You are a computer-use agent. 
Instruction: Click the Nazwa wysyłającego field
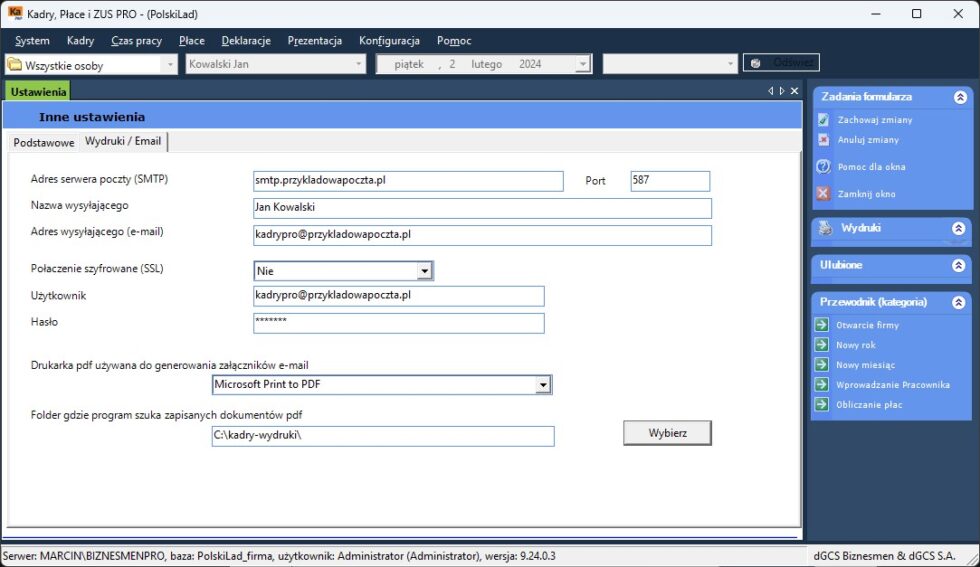click(482, 208)
